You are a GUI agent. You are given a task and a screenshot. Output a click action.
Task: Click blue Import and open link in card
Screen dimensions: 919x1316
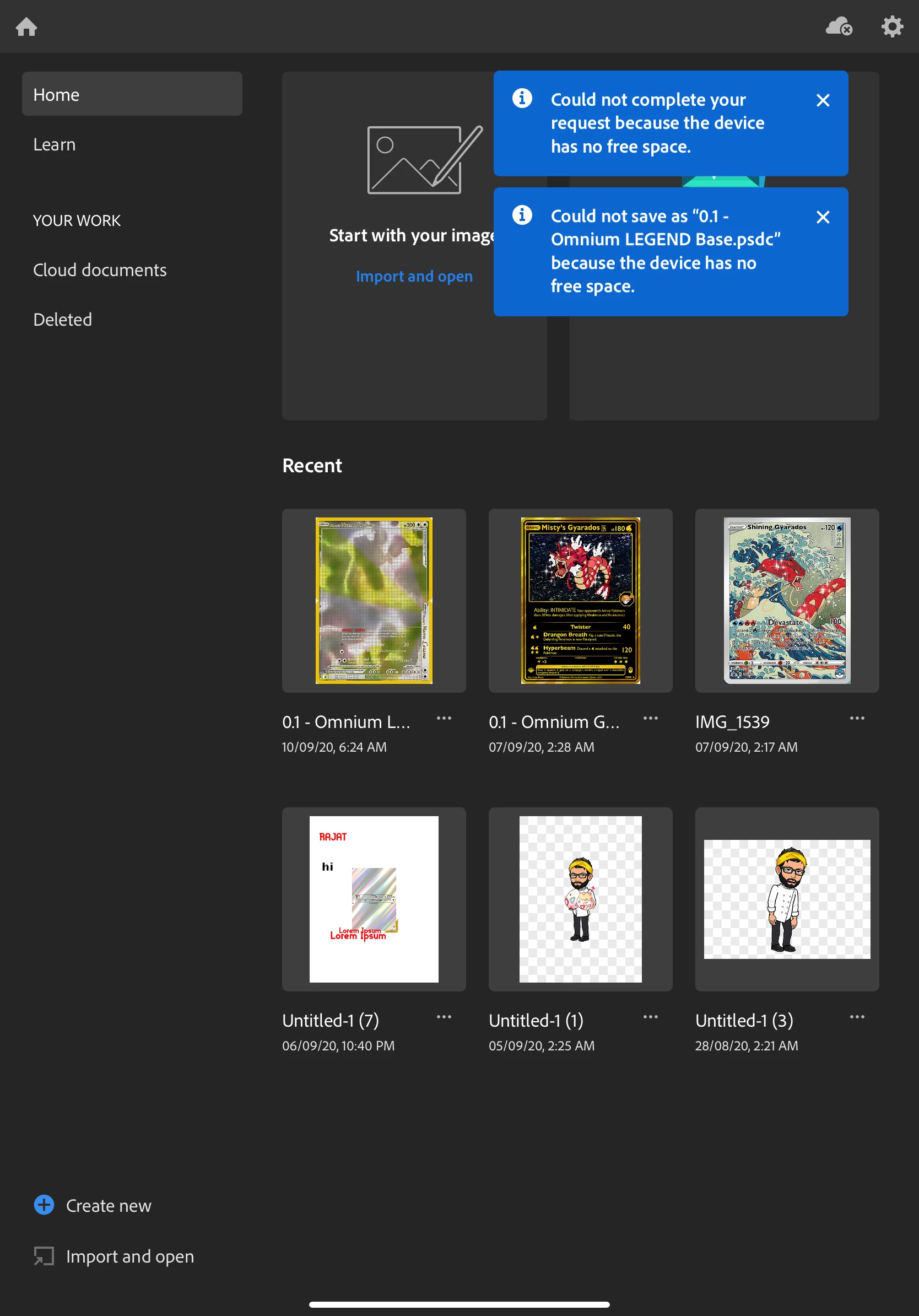coord(414,276)
